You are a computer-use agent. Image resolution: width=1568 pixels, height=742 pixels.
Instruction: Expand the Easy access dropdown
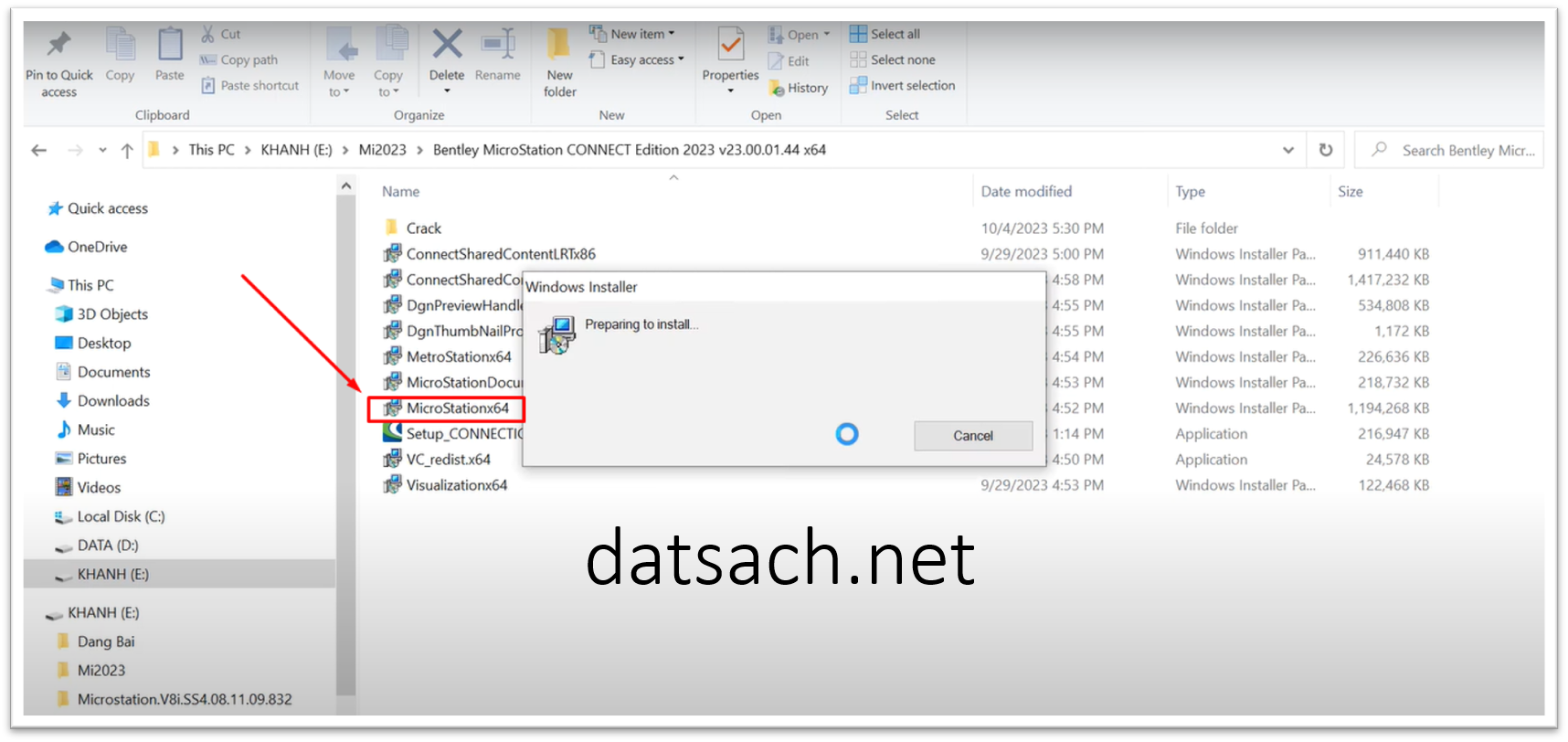[x=637, y=59]
